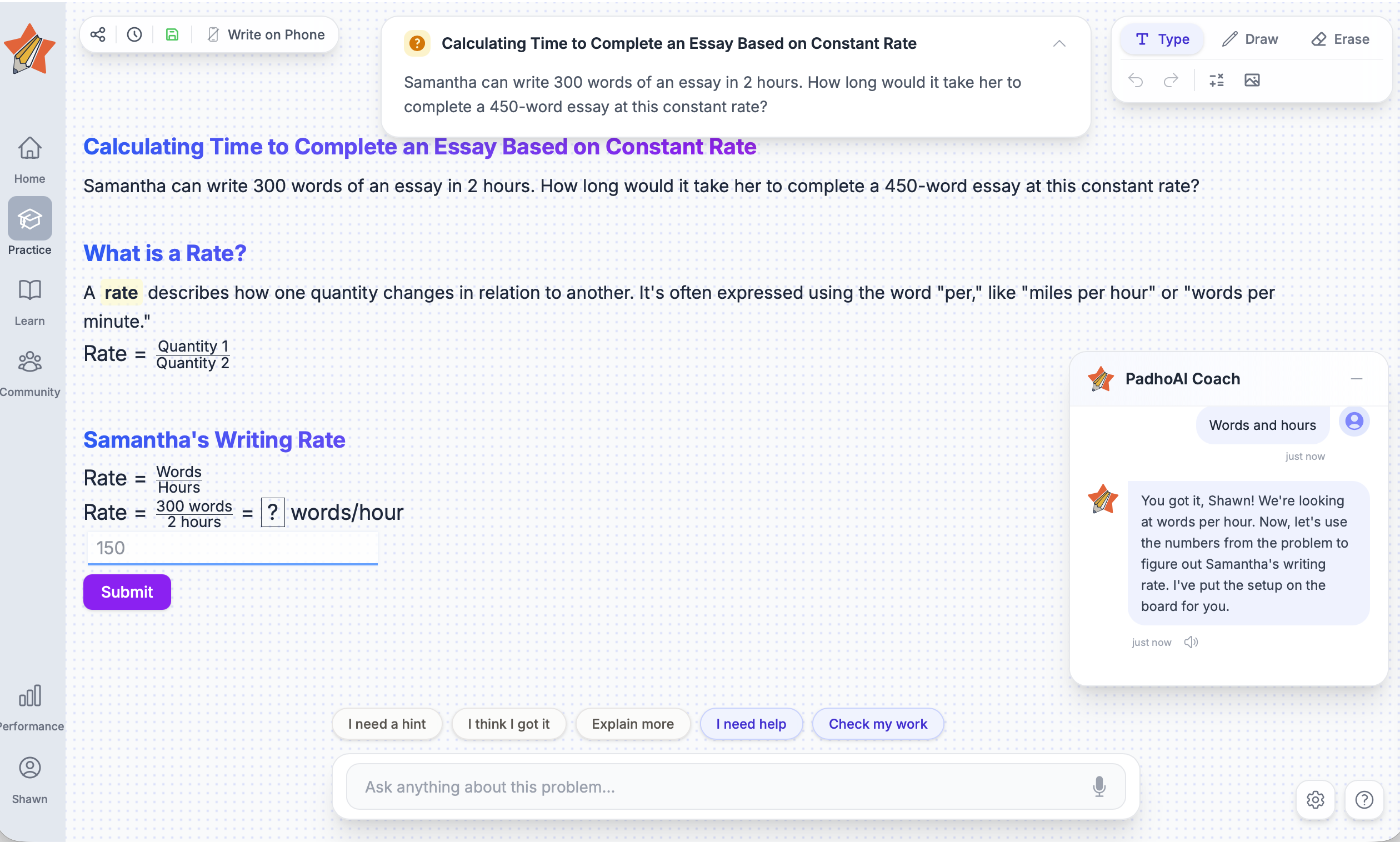Open the Learn section in sidebar

click(x=29, y=302)
